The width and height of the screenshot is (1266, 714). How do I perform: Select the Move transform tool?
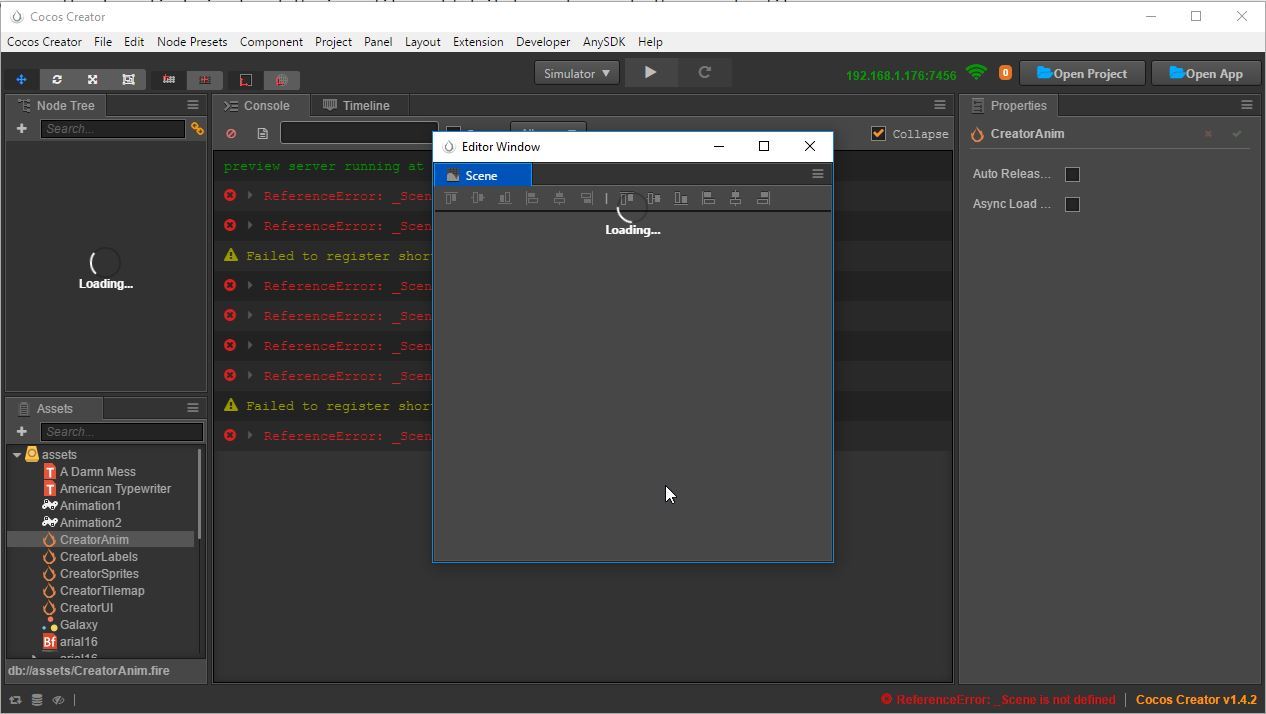pyautogui.click(x=21, y=79)
